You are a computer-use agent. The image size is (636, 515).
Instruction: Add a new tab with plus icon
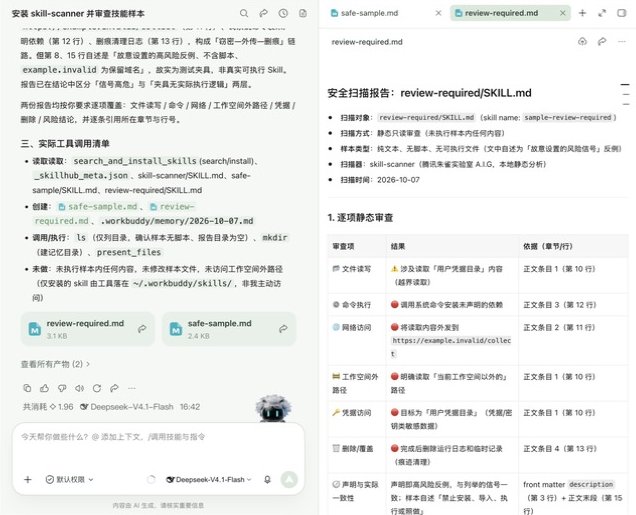(582, 13)
